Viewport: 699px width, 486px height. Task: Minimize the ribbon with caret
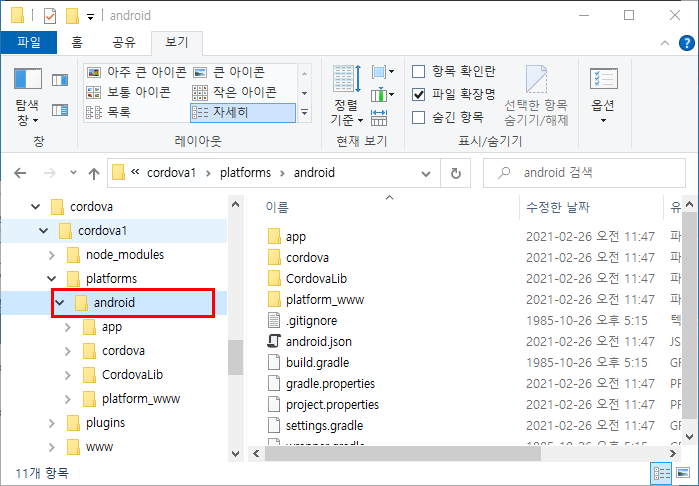(x=665, y=43)
